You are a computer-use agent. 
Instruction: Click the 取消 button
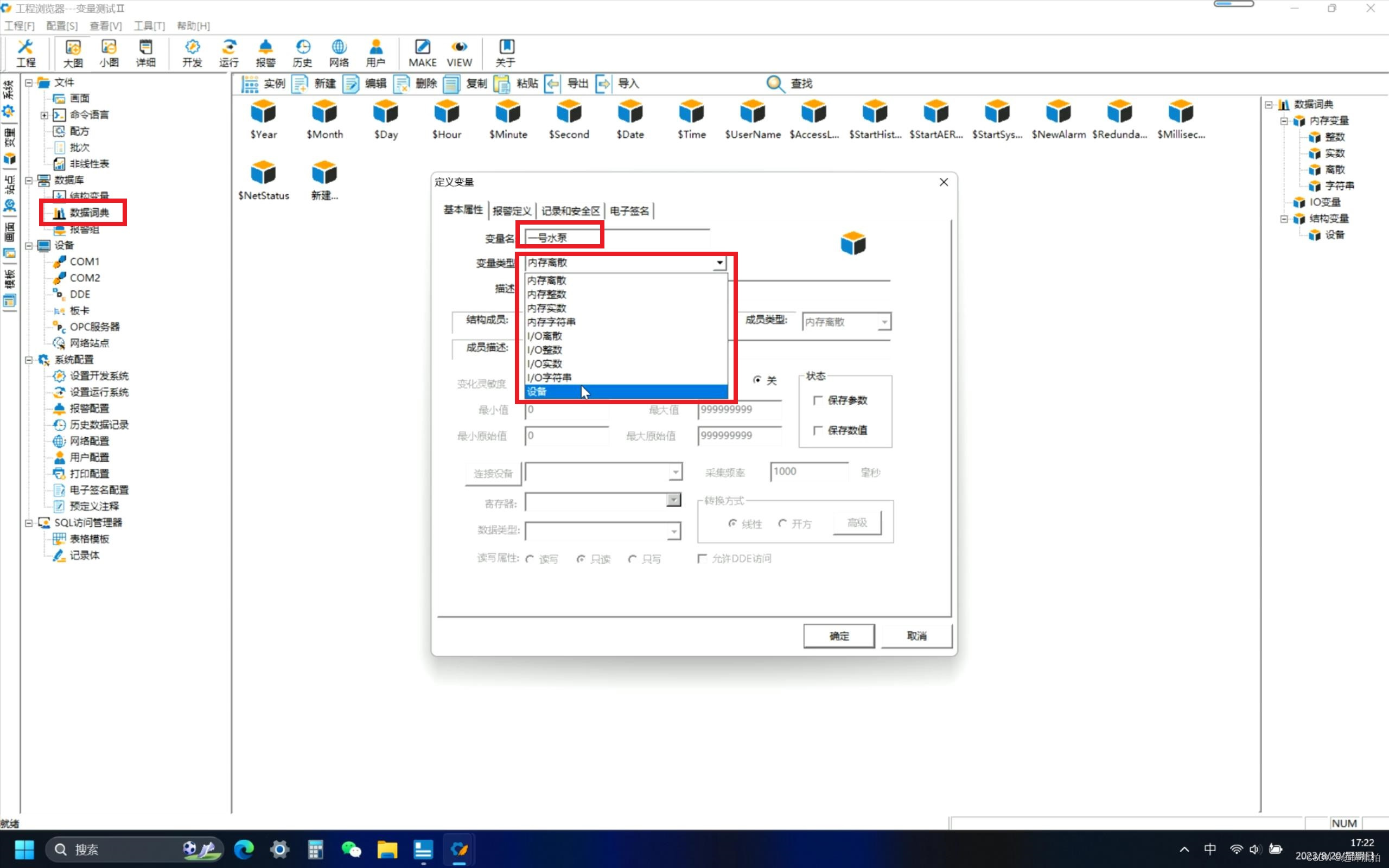pos(916,635)
